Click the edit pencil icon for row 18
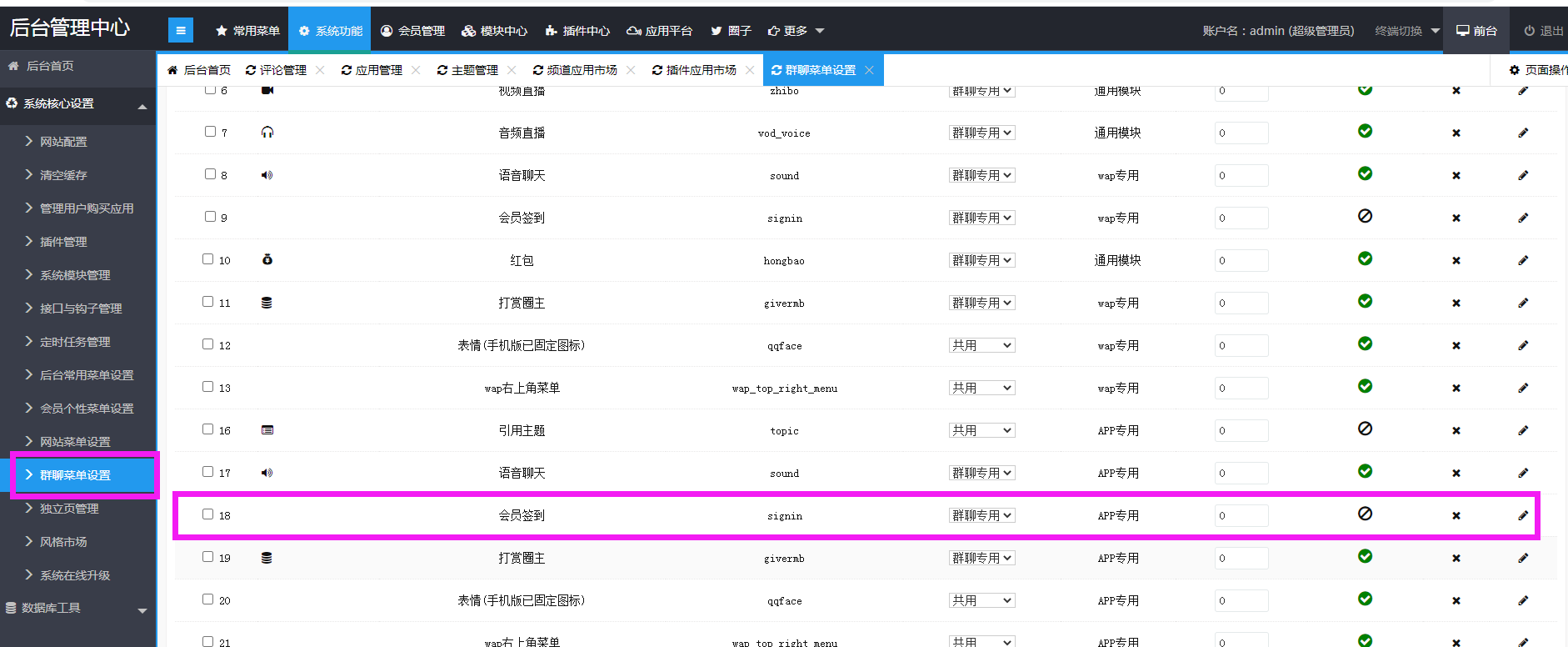The width and height of the screenshot is (1568, 647). (x=1523, y=515)
